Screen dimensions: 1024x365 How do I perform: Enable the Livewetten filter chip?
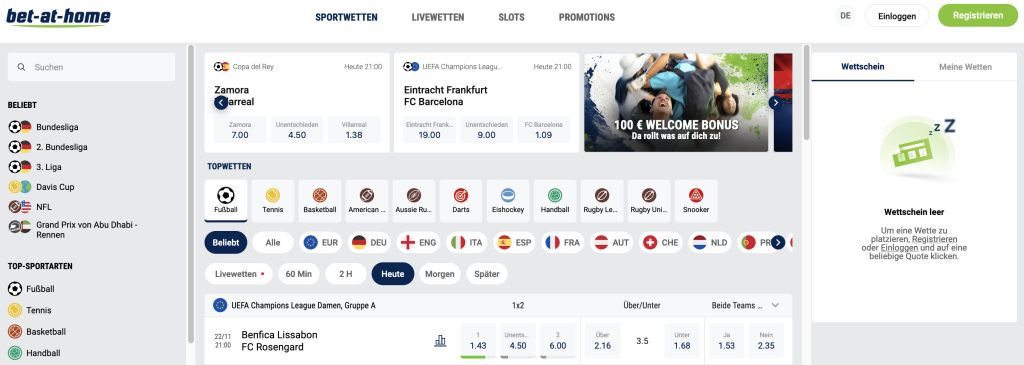coord(239,274)
